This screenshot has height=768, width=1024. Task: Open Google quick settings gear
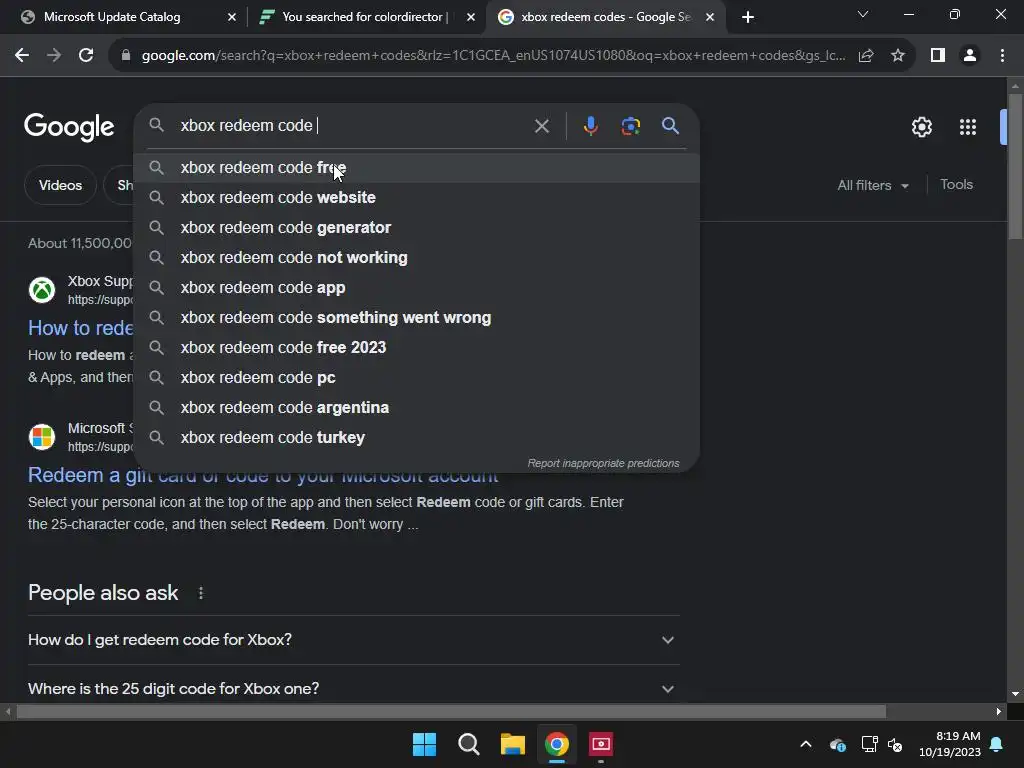[x=921, y=127]
